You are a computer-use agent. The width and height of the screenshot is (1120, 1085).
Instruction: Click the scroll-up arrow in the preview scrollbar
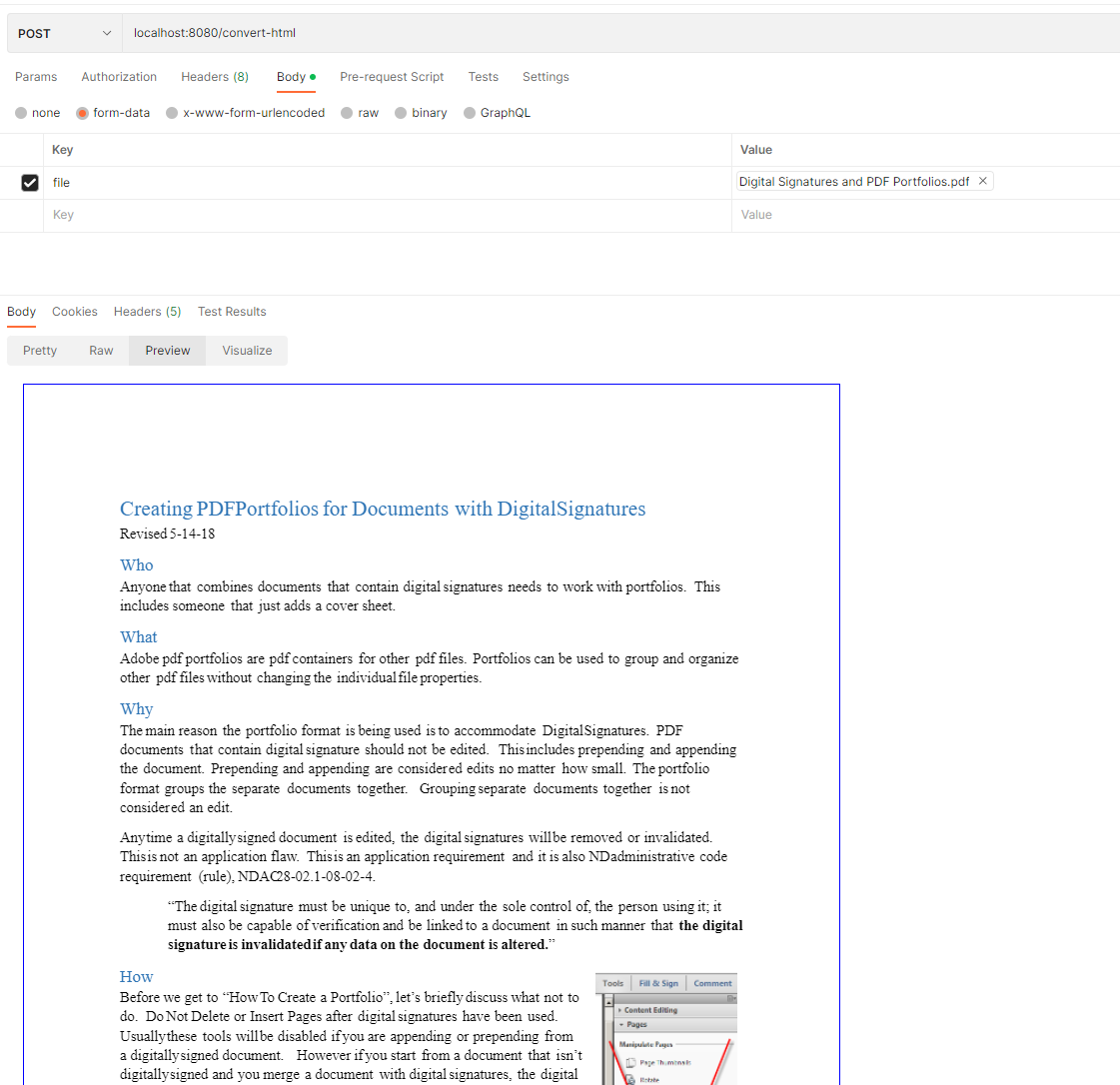pyautogui.click(x=608, y=1003)
